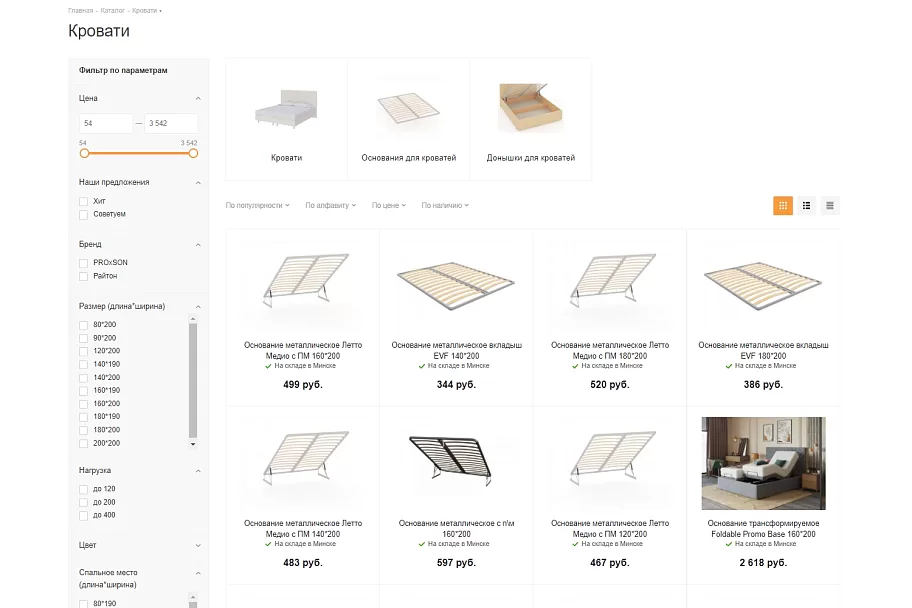912x608 pixels.
Task: Click the orange price range track
Action: (139, 154)
